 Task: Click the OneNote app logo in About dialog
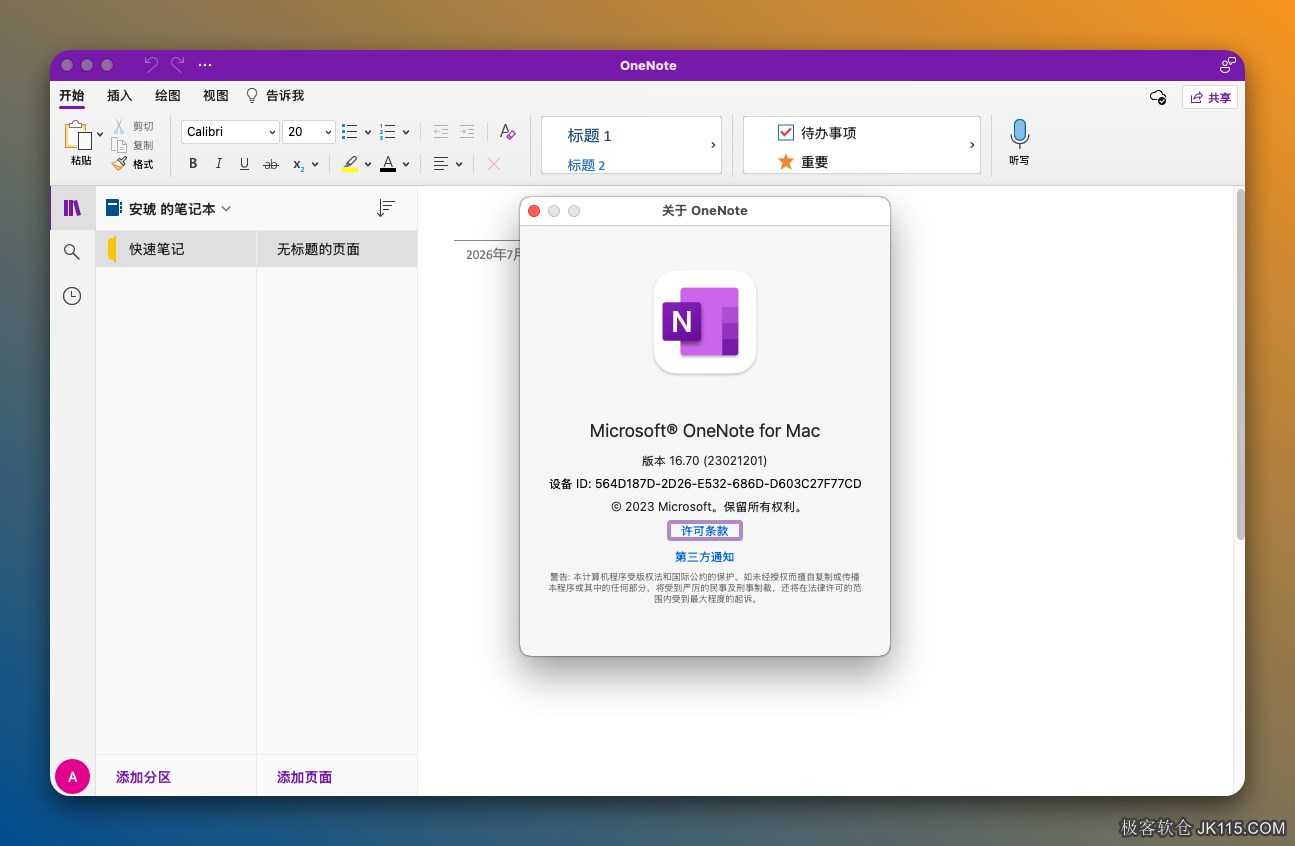click(705, 322)
